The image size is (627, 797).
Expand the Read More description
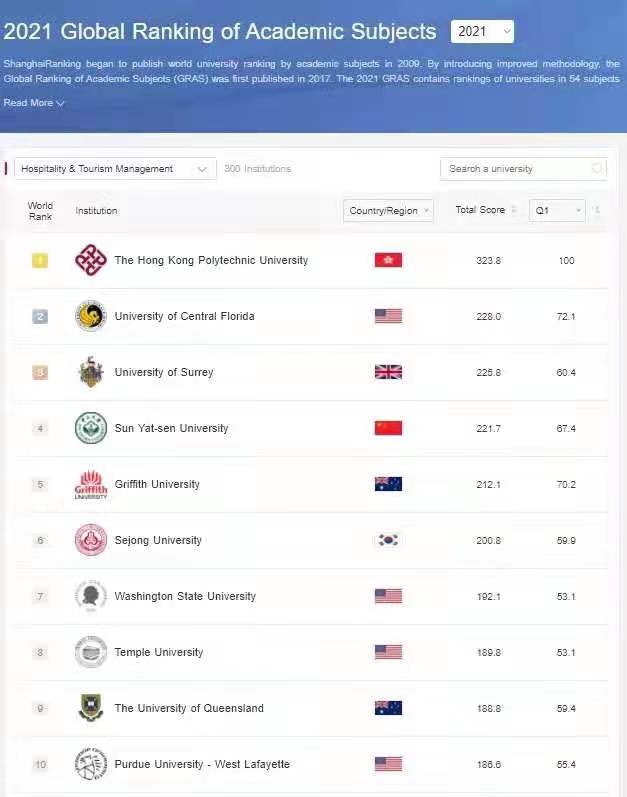[34, 103]
